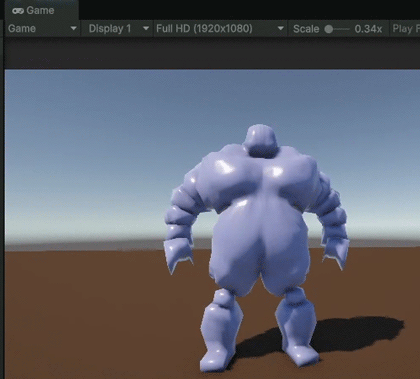Click the gamepad icon on Game tab
420x379 pixels.
pyautogui.click(x=18, y=11)
